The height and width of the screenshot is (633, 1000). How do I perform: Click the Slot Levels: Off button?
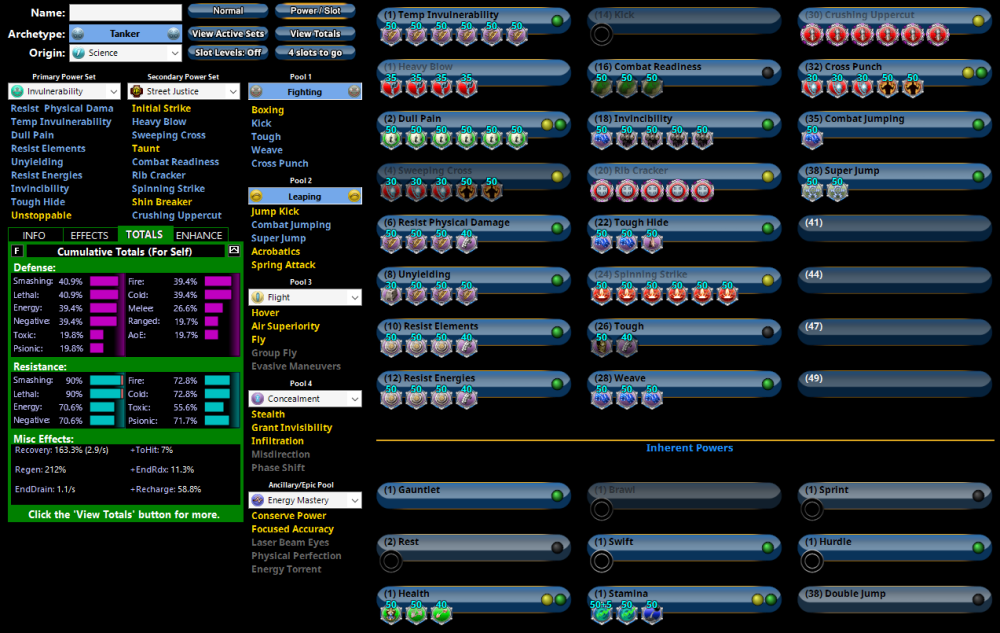(228, 52)
